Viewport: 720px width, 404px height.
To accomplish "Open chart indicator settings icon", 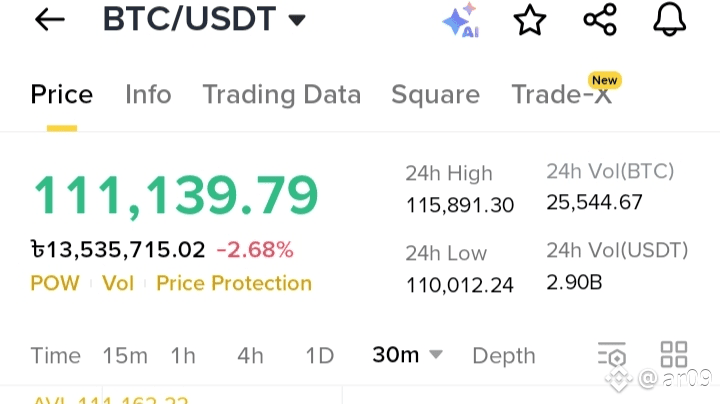I will tap(611, 355).
